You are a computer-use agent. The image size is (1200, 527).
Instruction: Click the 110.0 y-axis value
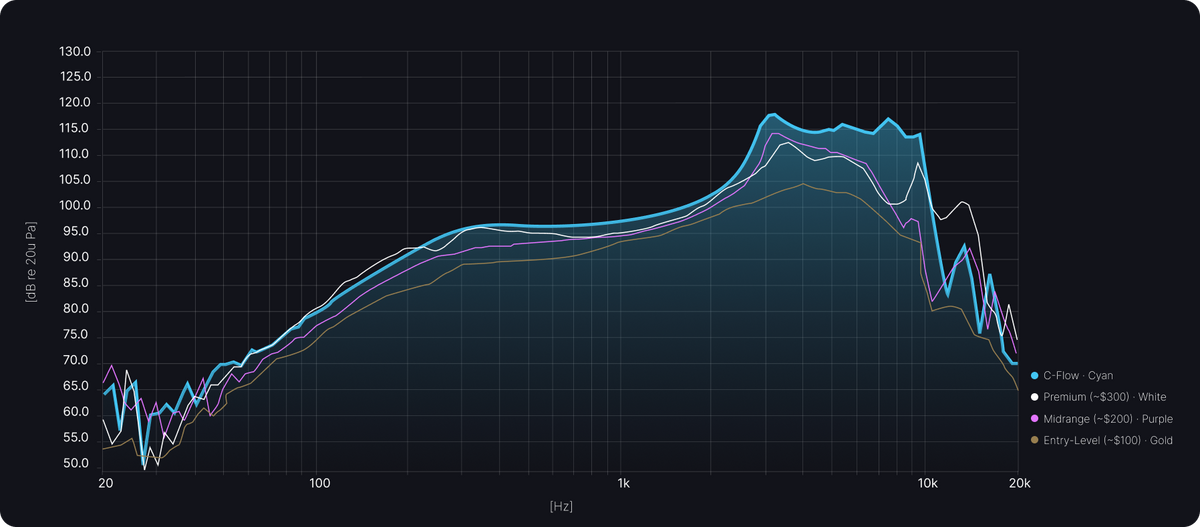(75, 155)
